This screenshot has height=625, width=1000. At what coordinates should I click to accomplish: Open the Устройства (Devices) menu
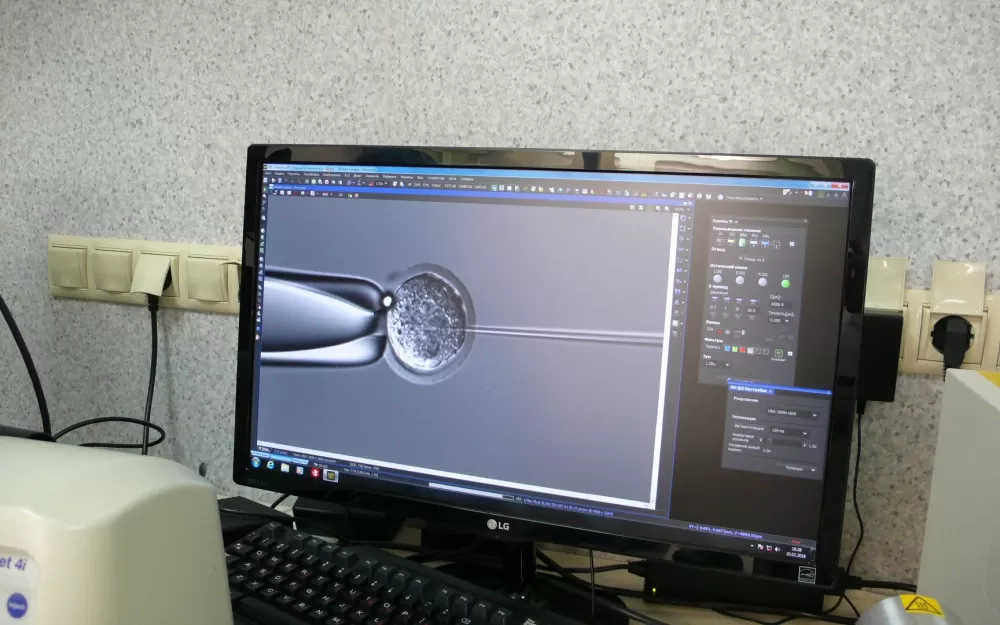[436, 179]
